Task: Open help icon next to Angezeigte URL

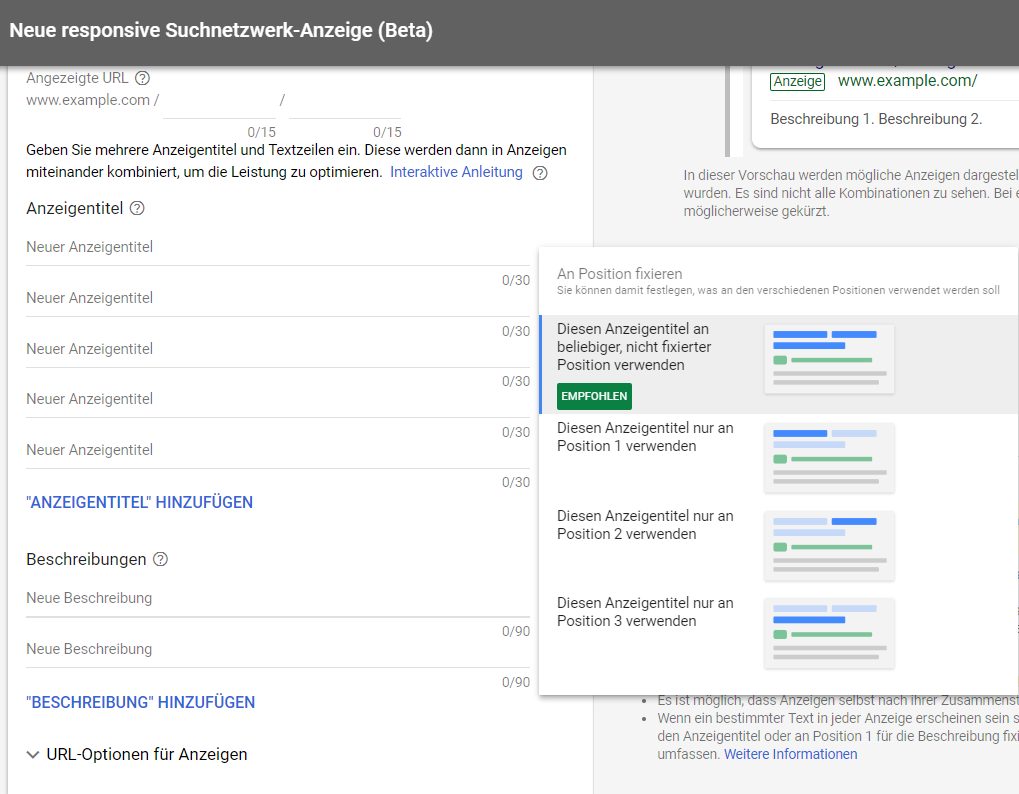Action: [x=141, y=77]
